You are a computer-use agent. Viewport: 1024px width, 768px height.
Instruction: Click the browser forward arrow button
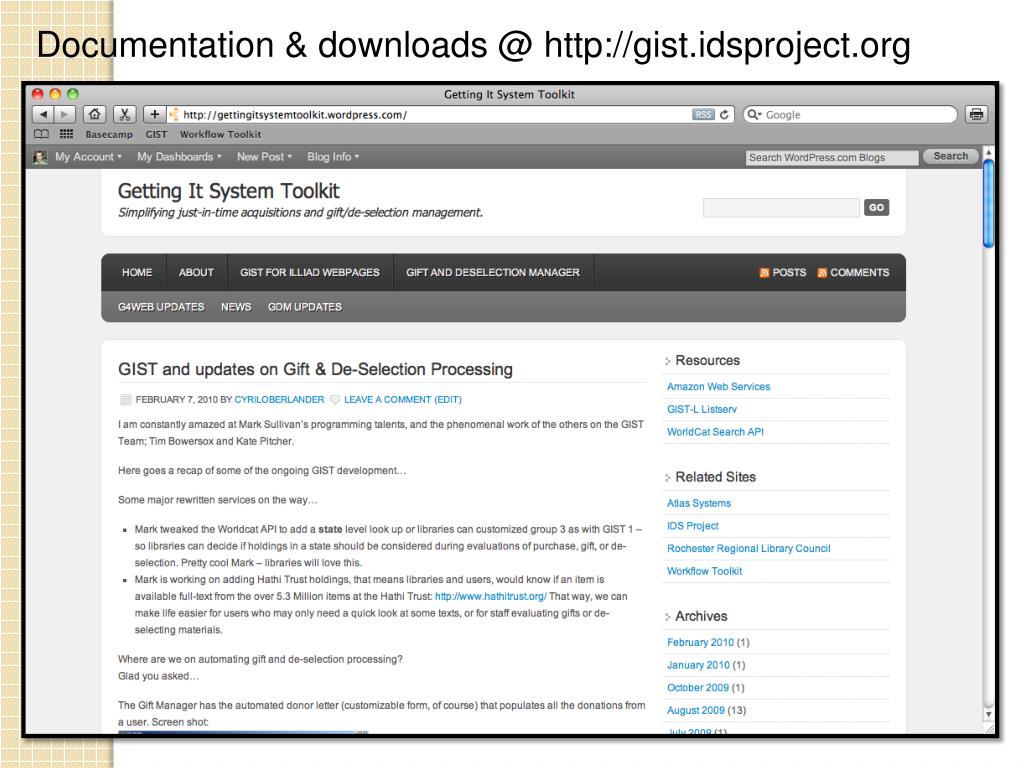tap(65, 114)
